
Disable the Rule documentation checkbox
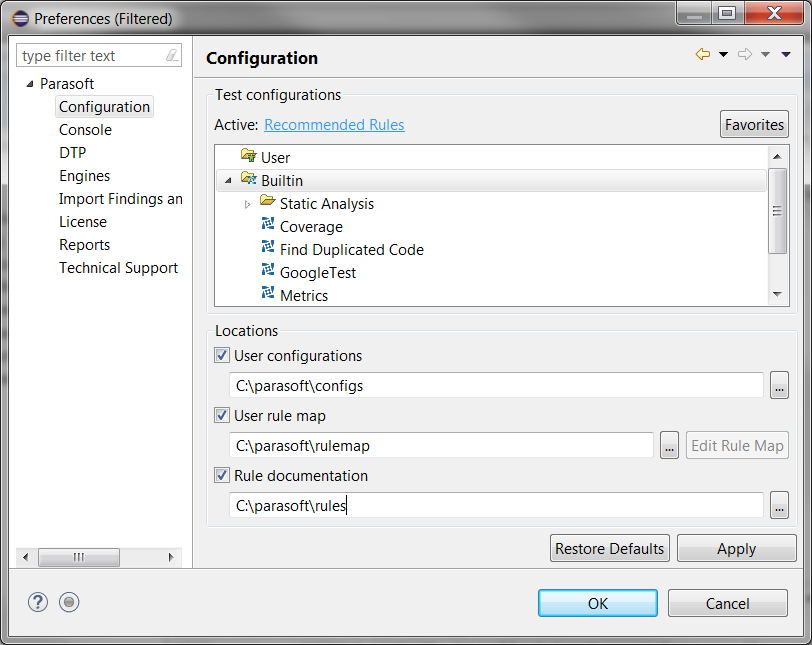(222, 475)
